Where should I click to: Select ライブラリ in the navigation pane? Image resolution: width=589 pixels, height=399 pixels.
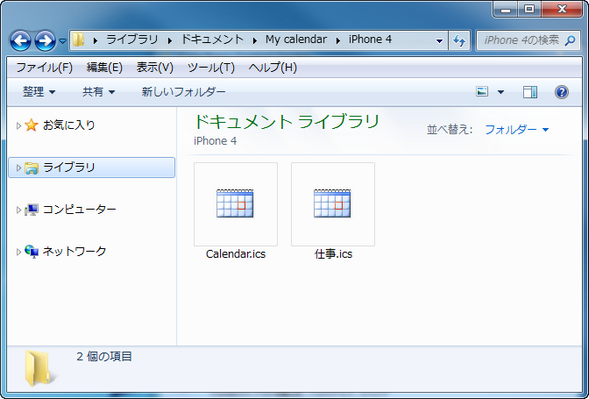91,168
